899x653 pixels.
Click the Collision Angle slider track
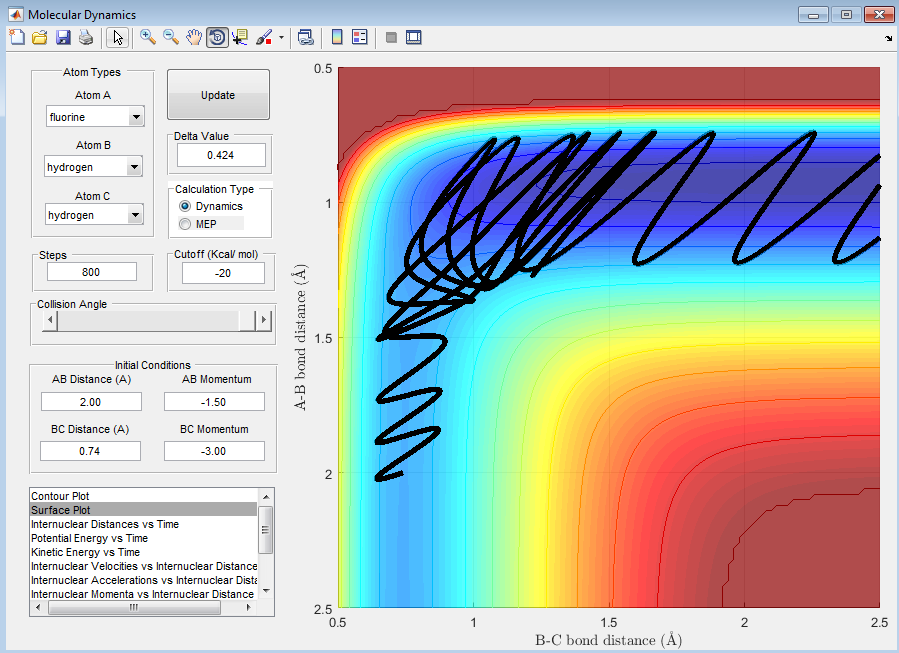(x=148, y=320)
